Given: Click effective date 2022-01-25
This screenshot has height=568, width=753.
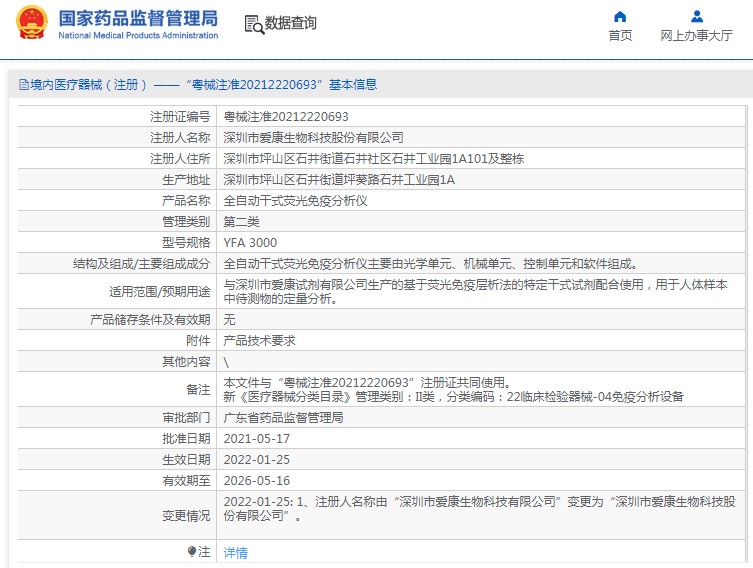Looking at the screenshot, I should pos(256,460).
